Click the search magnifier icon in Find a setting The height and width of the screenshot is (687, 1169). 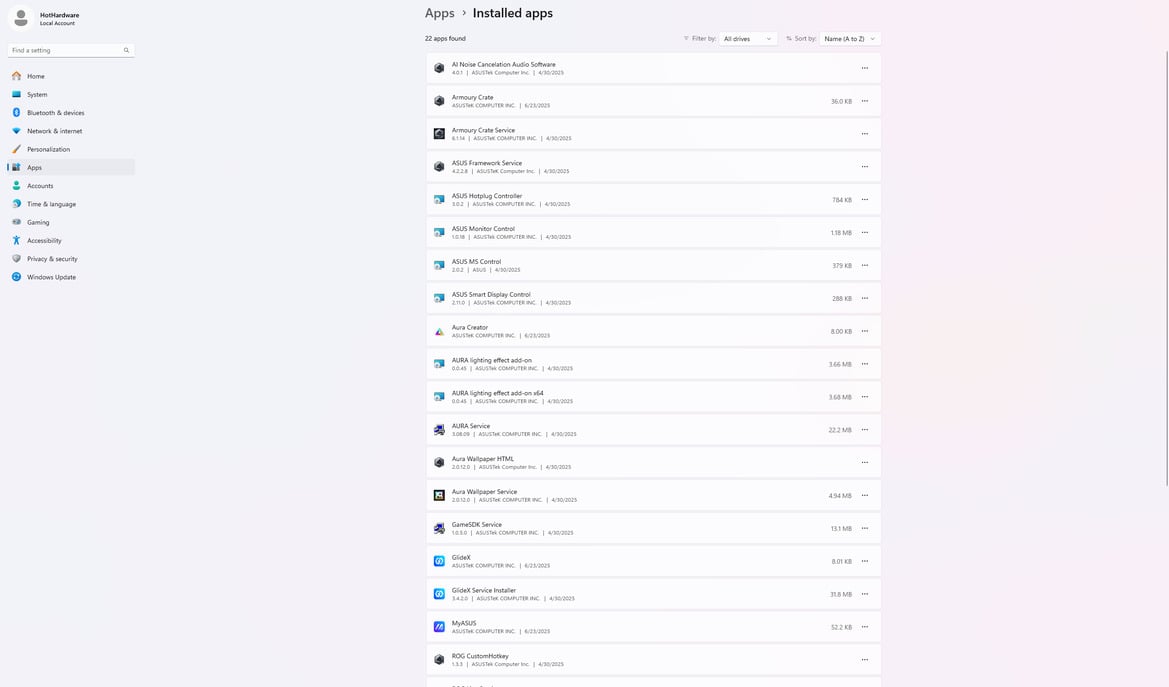click(126, 50)
